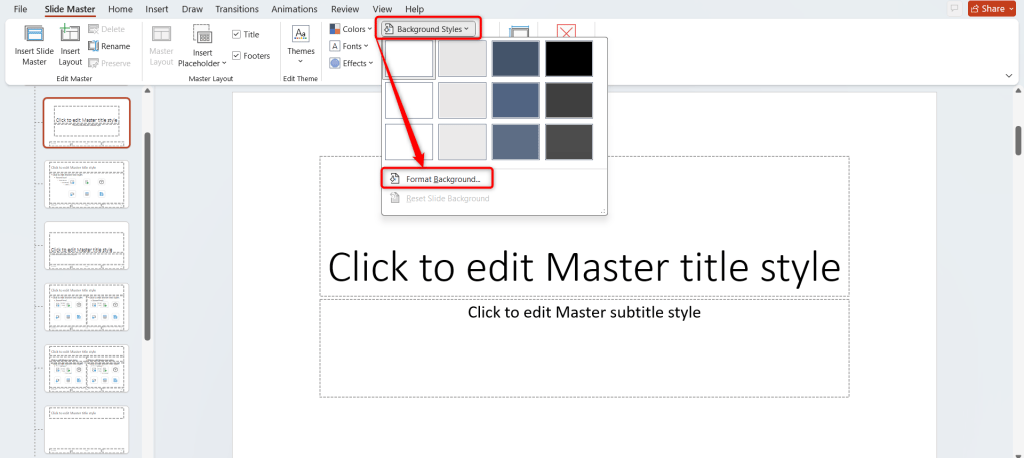Click the paint bucket icon beside Format Background
Image resolution: width=1024 pixels, height=458 pixels.
pos(394,179)
